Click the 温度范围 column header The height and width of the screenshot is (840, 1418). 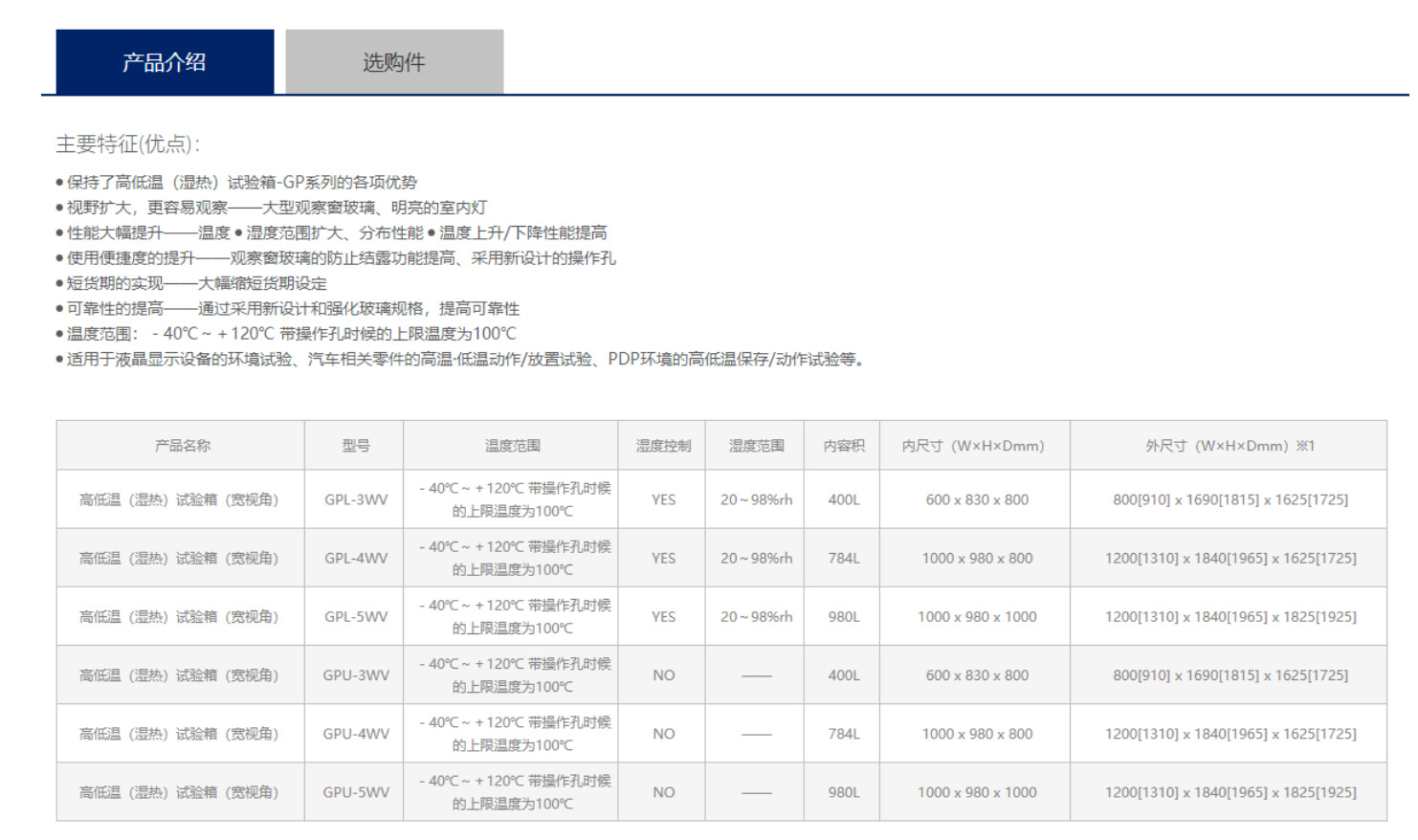(x=512, y=446)
